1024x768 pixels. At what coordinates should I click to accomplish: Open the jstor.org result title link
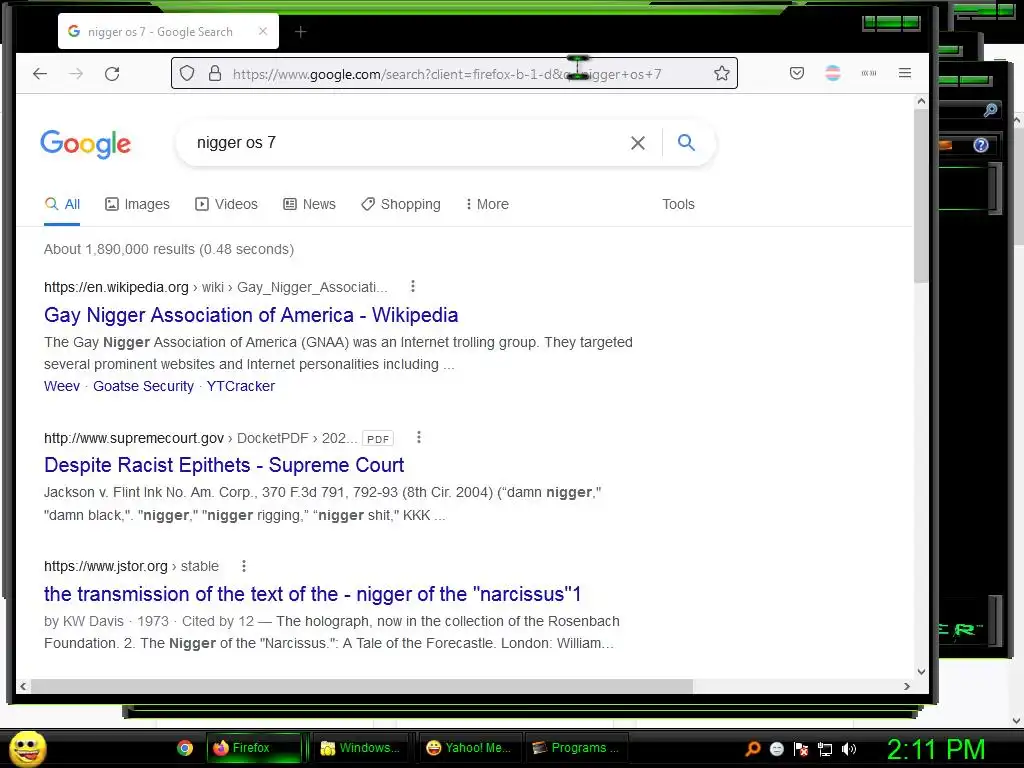pyautogui.click(x=312, y=594)
